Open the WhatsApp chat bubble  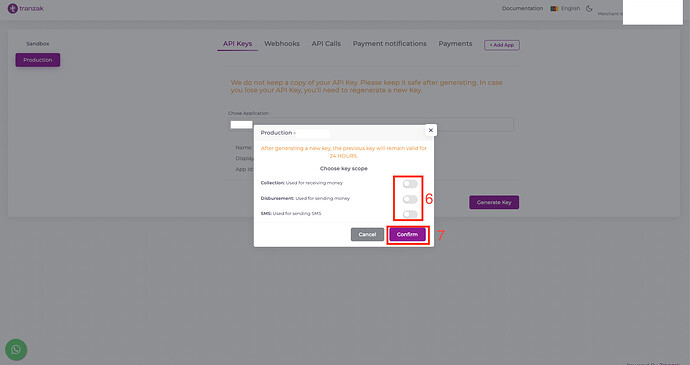[16, 350]
